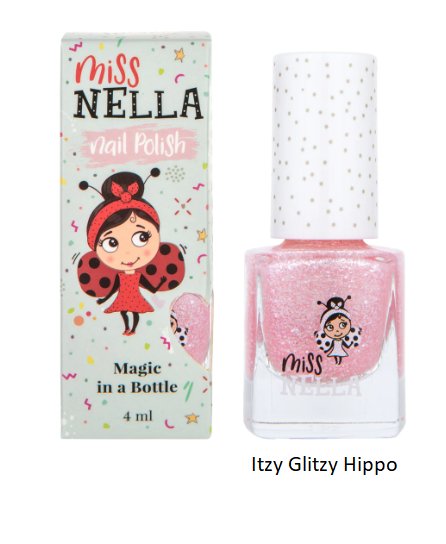This screenshot has width=446, height=544.
Task: Click the yellow star at the box's top corner
Action: [180, 54]
